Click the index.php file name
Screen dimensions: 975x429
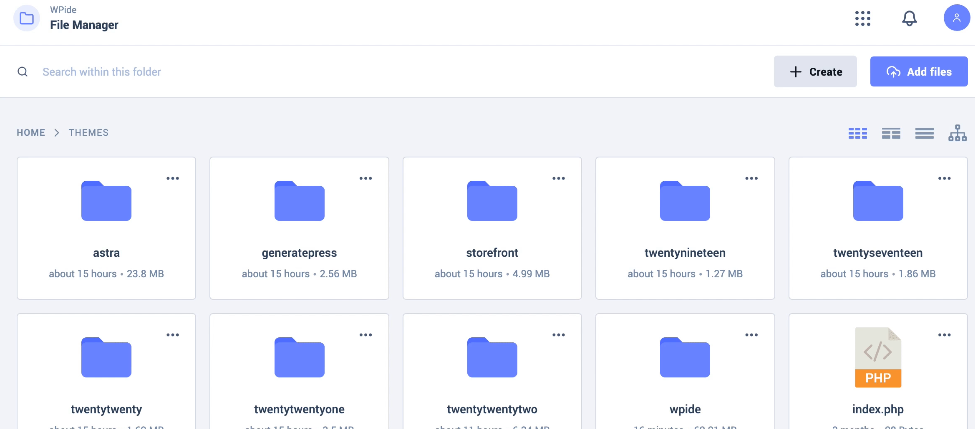877,409
